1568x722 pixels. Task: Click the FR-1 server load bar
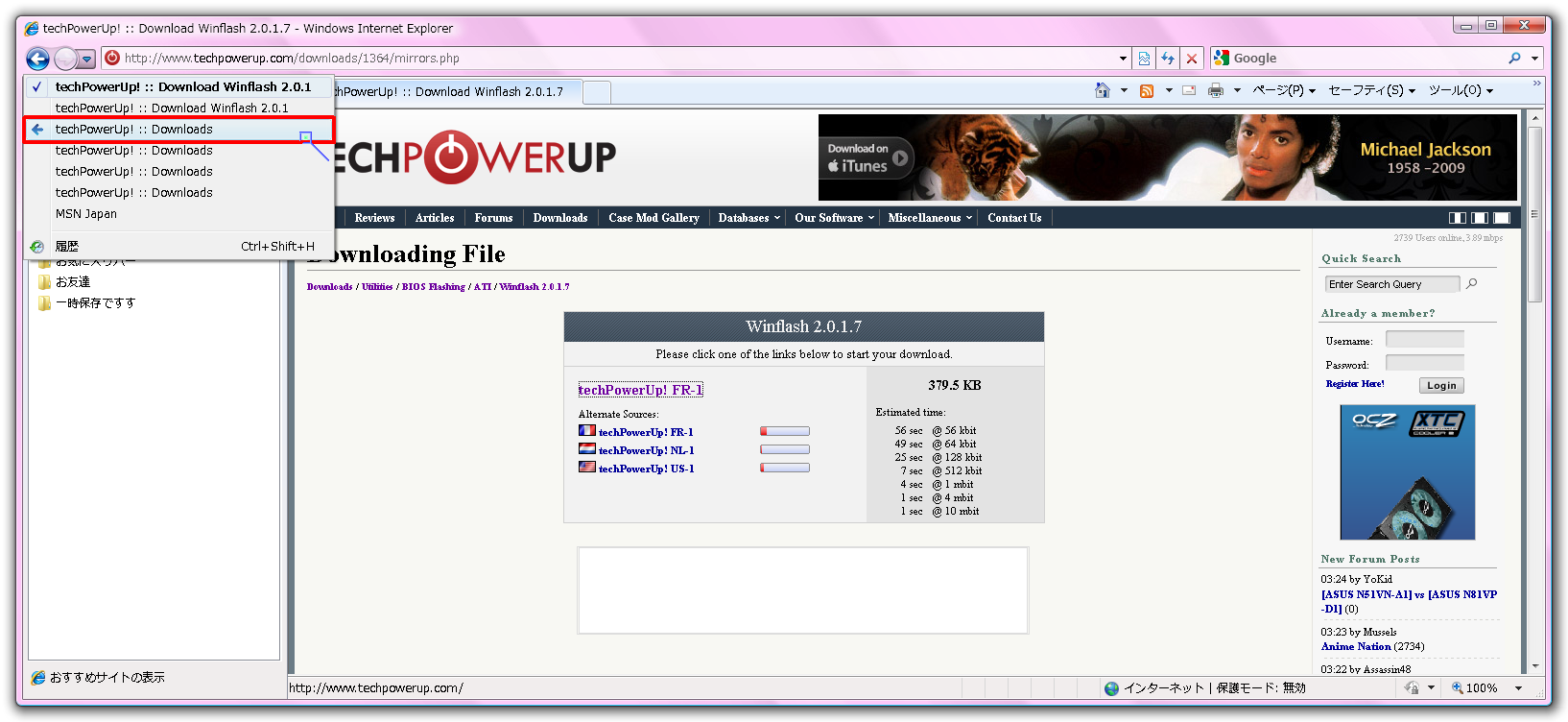[785, 431]
